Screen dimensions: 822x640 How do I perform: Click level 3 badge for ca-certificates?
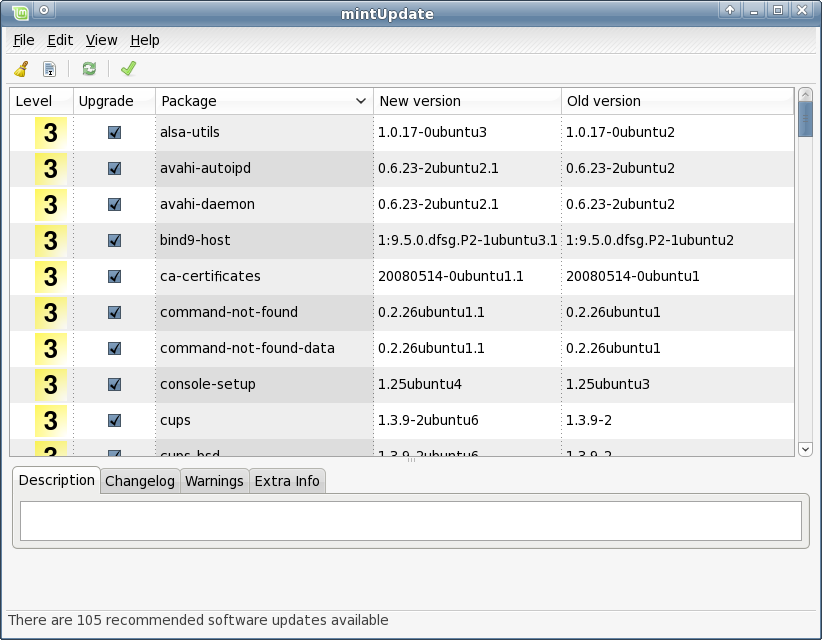tap(50, 277)
